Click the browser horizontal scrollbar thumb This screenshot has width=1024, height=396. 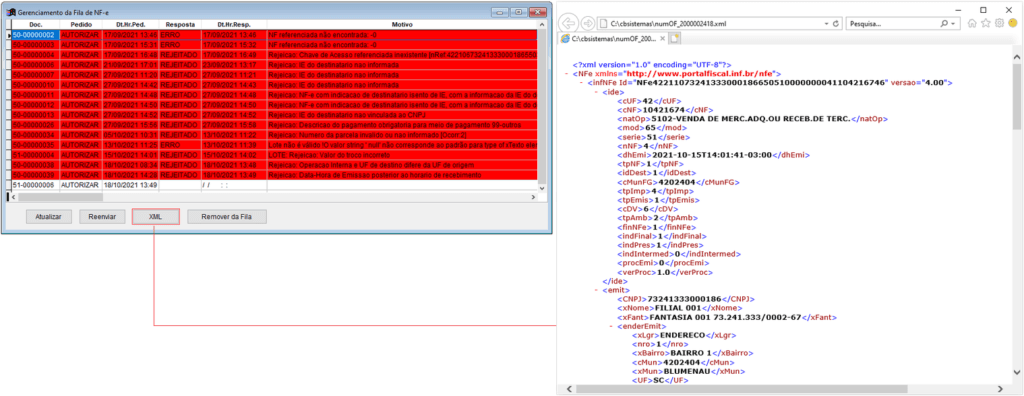pyautogui.click(x=741, y=389)
